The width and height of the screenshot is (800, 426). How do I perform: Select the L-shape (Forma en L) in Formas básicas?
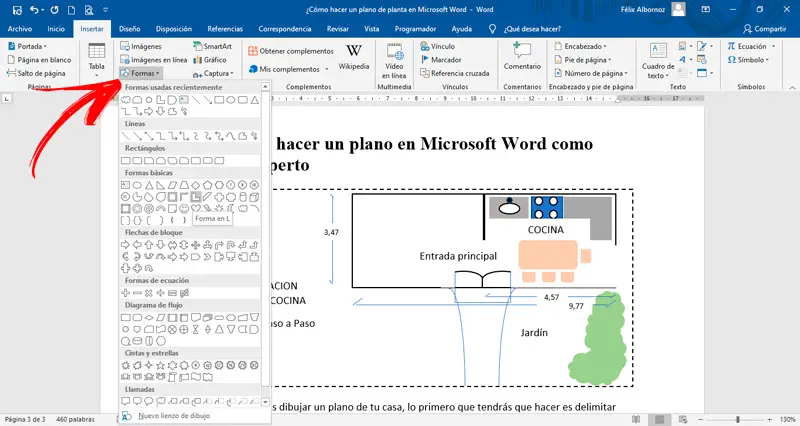(196, 196)
